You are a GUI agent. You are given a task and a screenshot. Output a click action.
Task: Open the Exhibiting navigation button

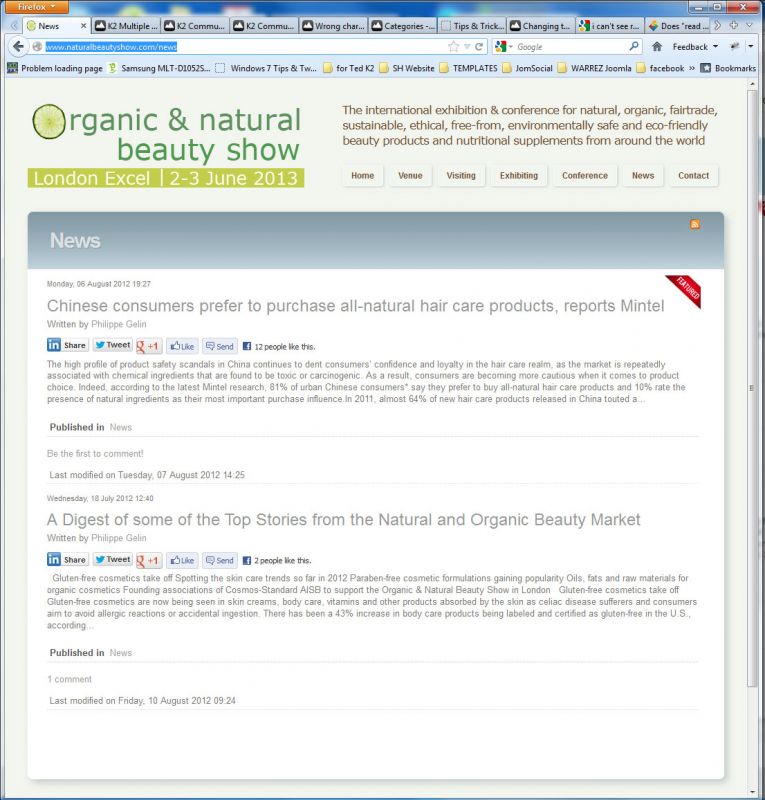tap(519, 176)
